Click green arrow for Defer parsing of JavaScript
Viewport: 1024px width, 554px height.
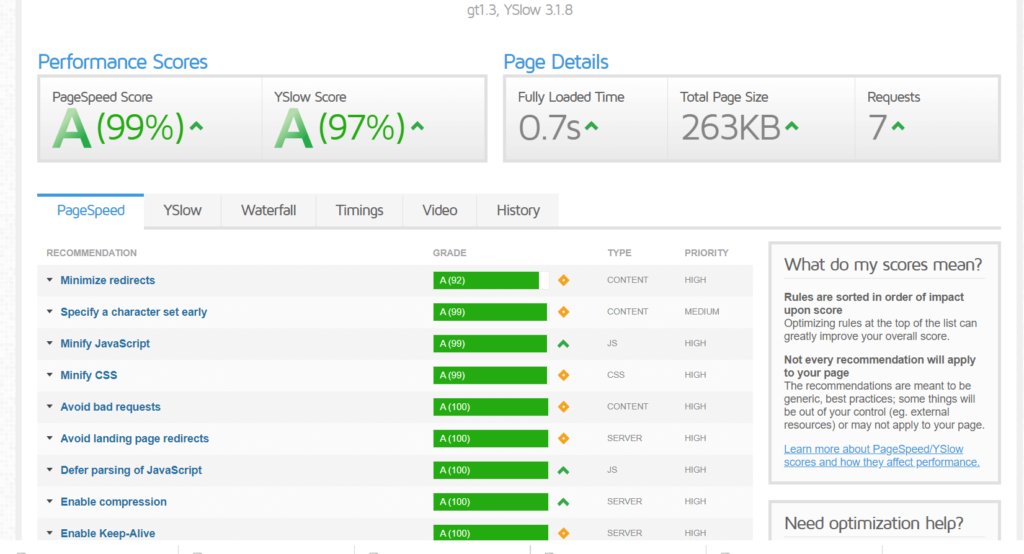pyautogui.click(x=564, y=470)
